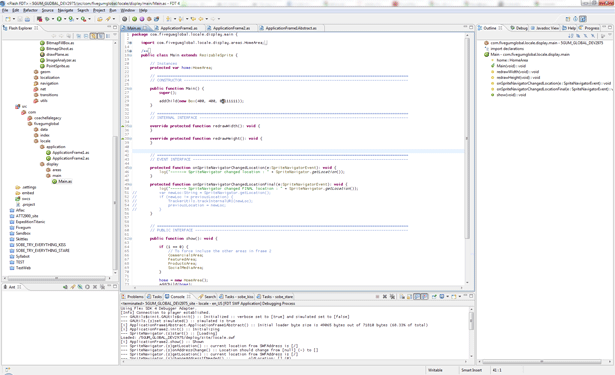Toggle Show Console on standard output
The image size is (615, 375).
click(x=417, y=297)
